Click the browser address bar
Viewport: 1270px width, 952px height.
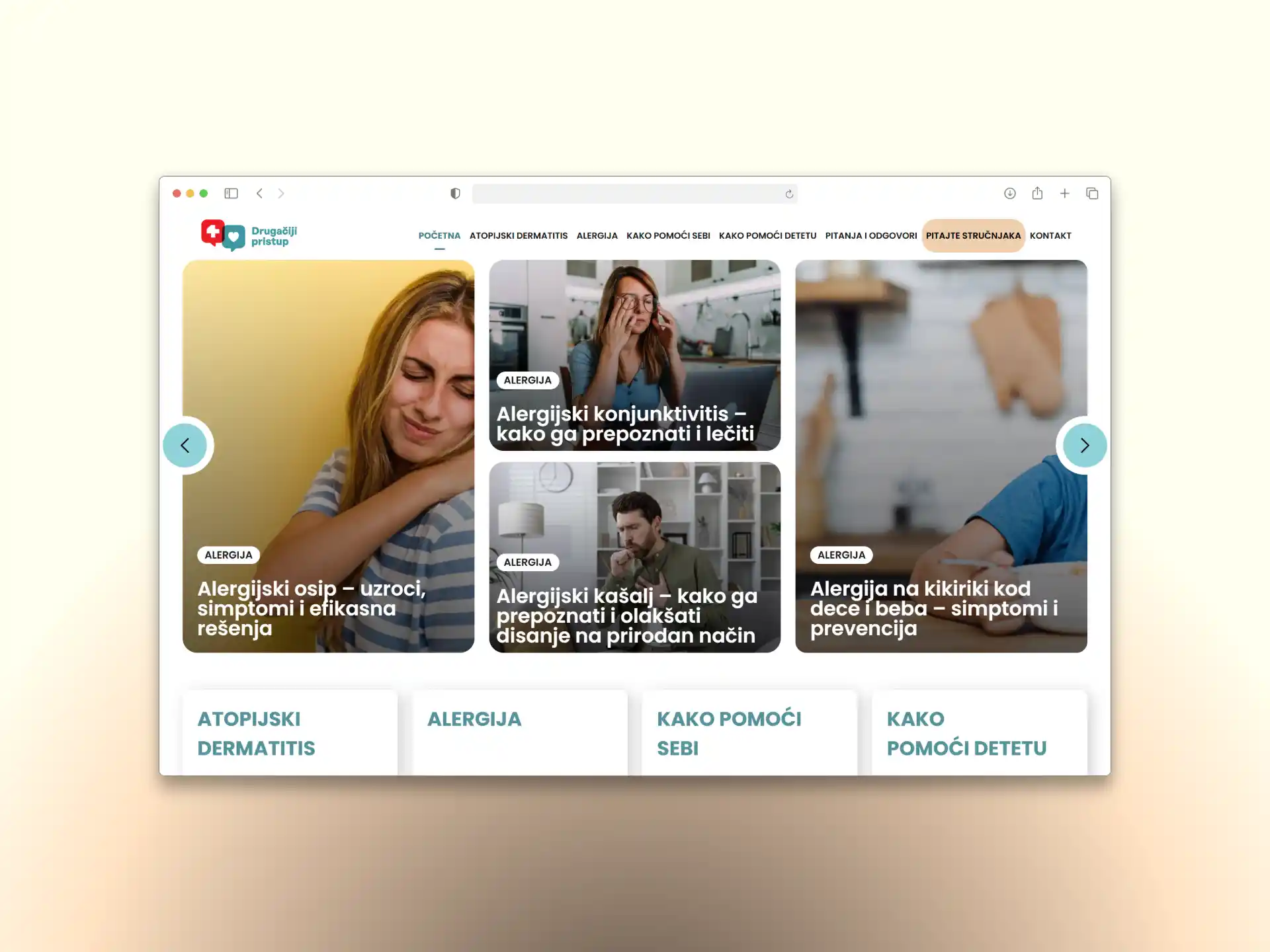(x=634, y=194)
